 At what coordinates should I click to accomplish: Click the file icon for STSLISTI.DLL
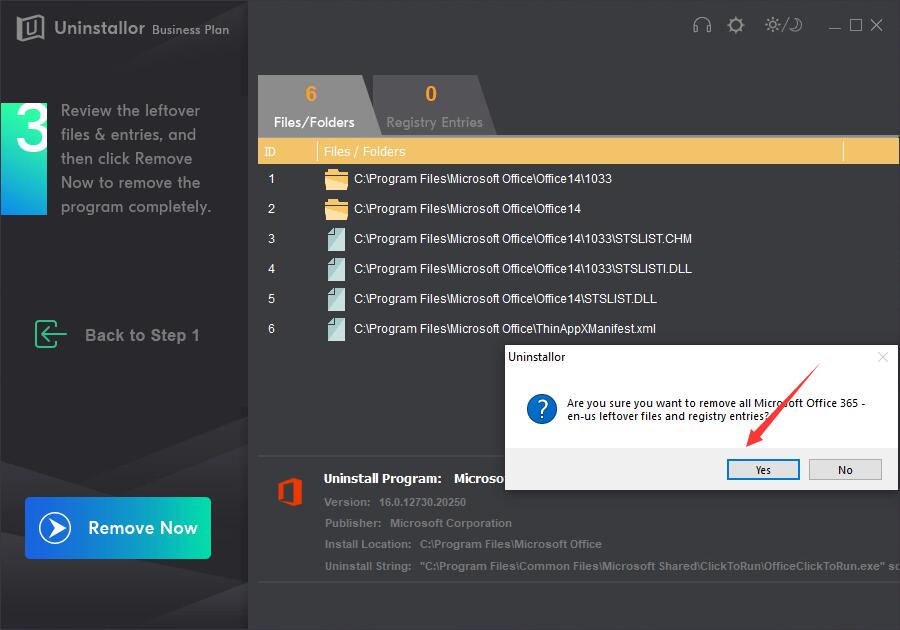click(336, 269)
